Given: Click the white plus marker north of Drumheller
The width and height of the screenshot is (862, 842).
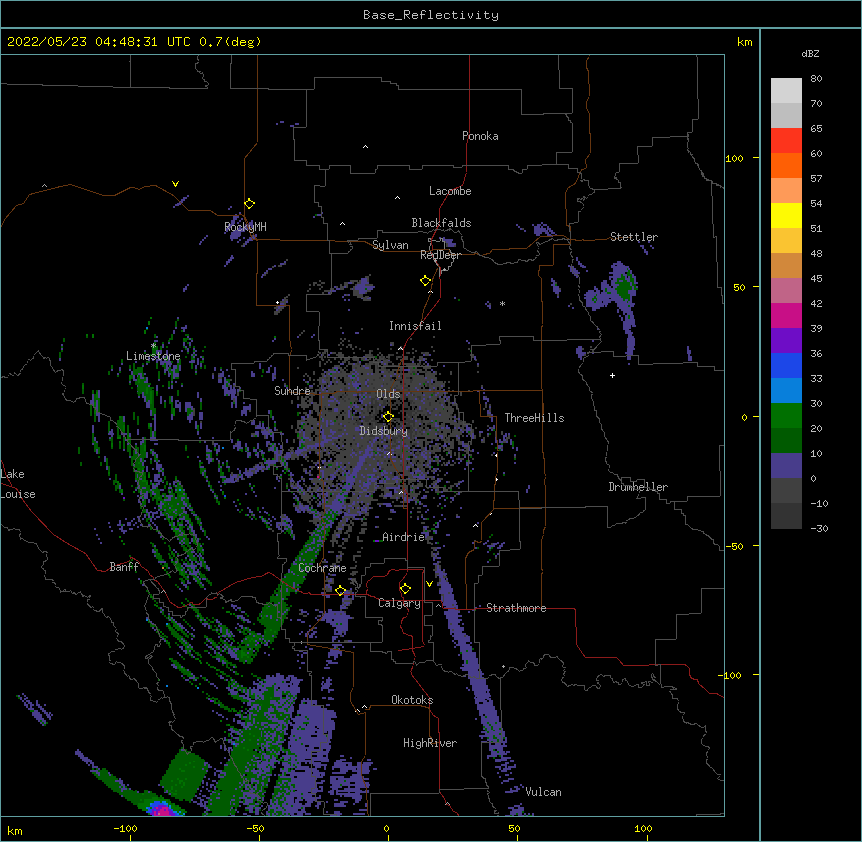Looking at the screenshot, I should [x=612, y=375].
